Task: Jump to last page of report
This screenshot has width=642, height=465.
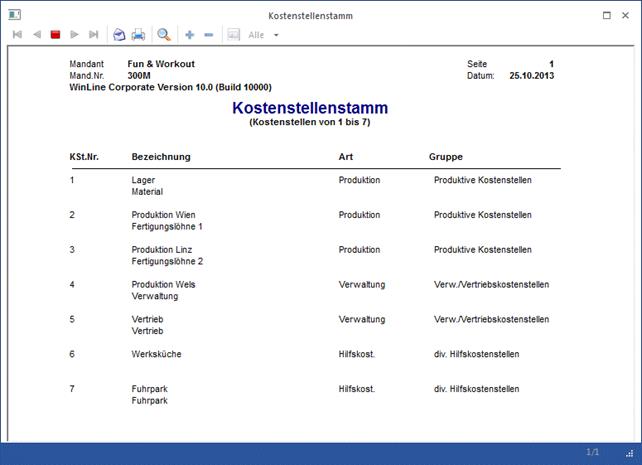Action: coord(94,35)
